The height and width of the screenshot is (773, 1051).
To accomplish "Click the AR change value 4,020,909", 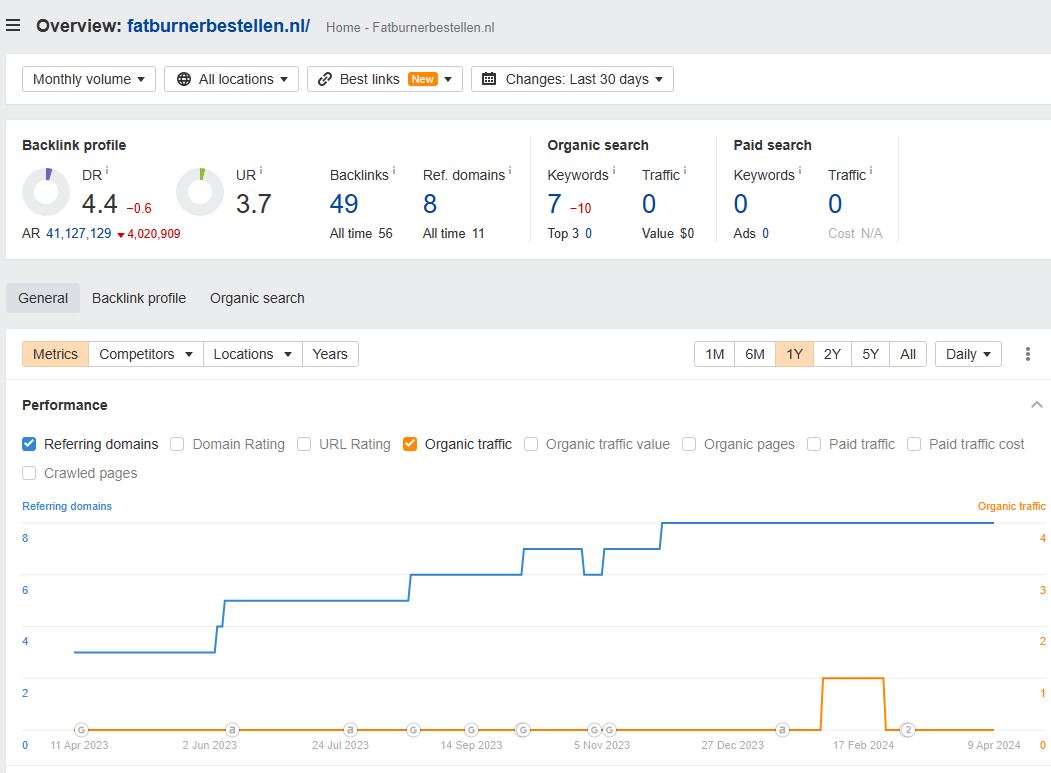I will 153,234.
